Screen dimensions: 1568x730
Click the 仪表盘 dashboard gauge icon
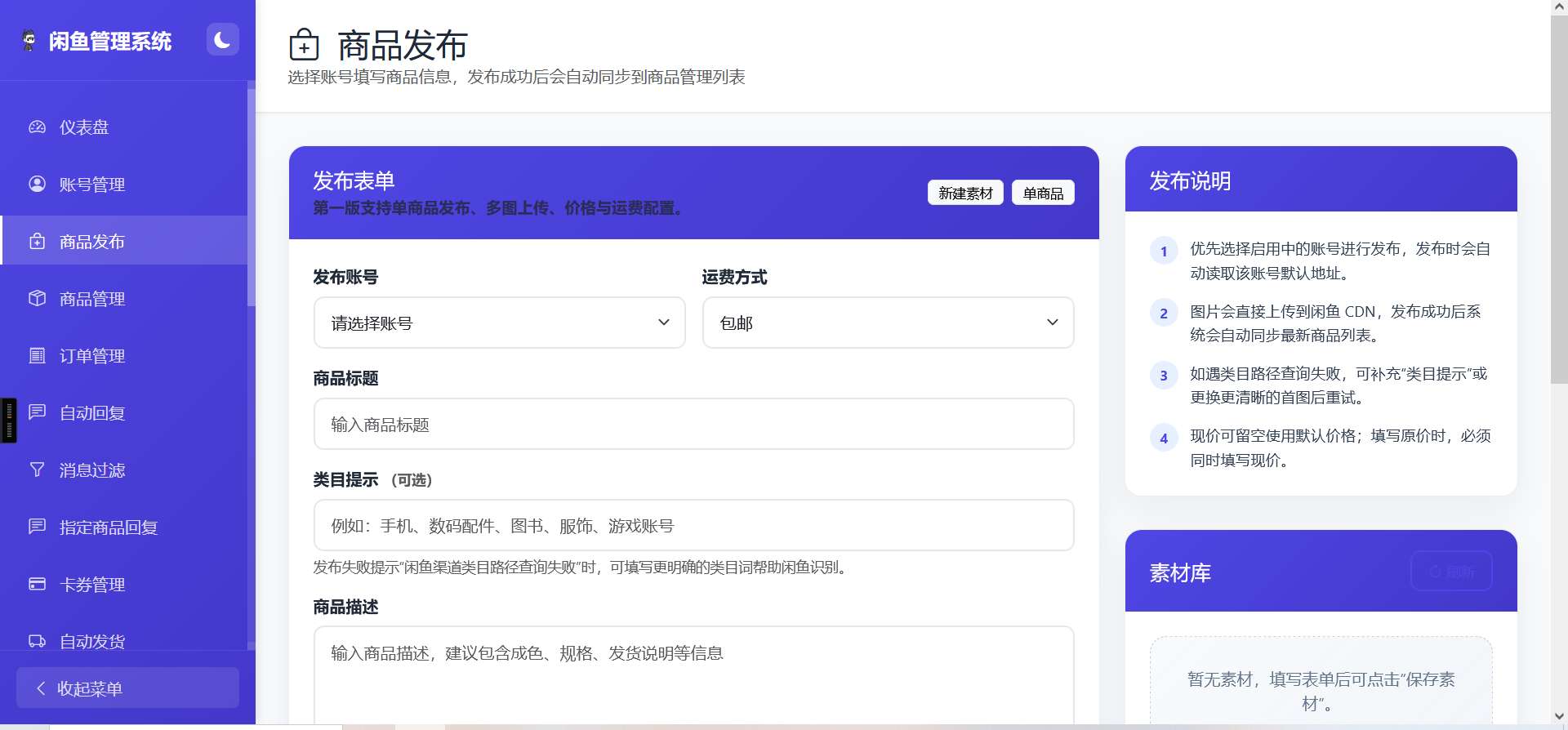click(37, 127)
